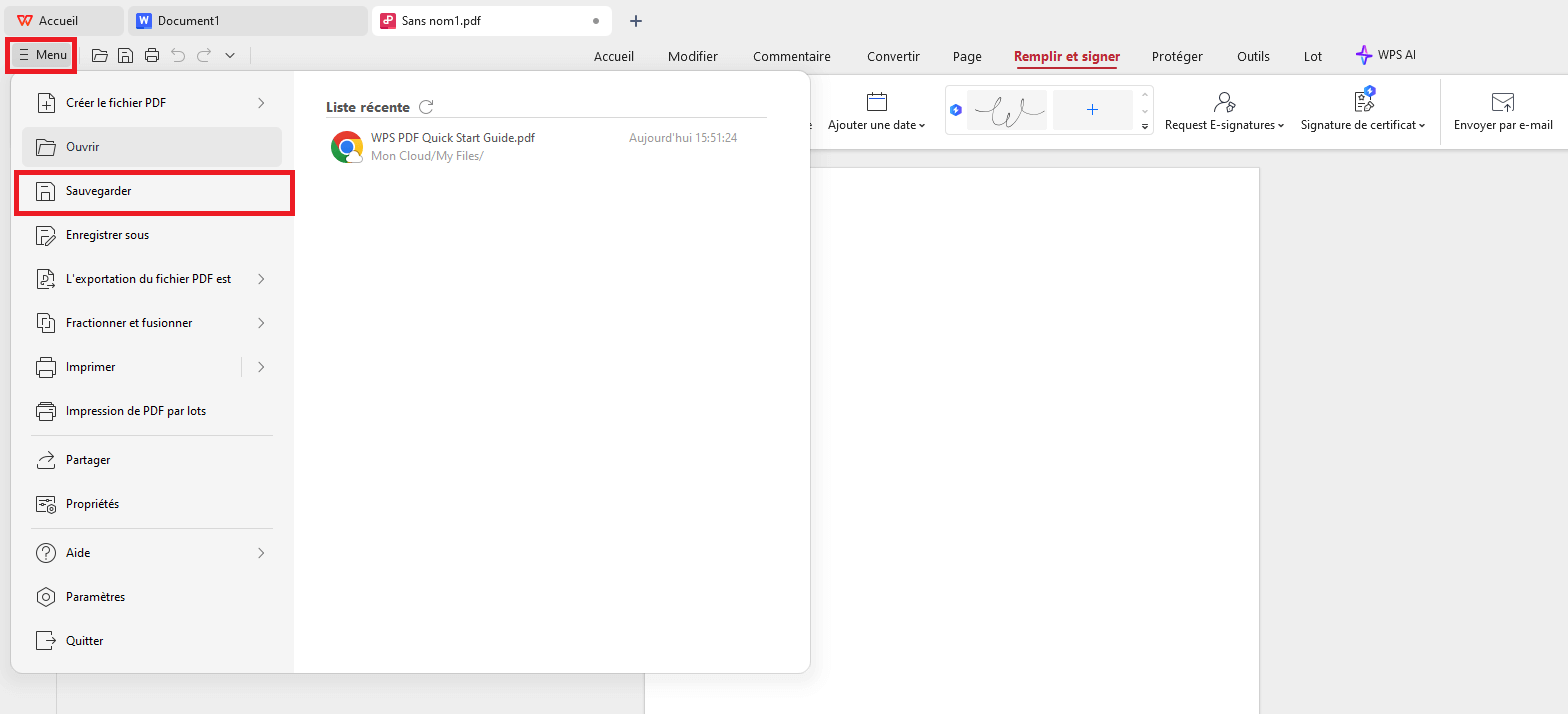Open the Accueil ribbon tab

[x=614, y=57]
